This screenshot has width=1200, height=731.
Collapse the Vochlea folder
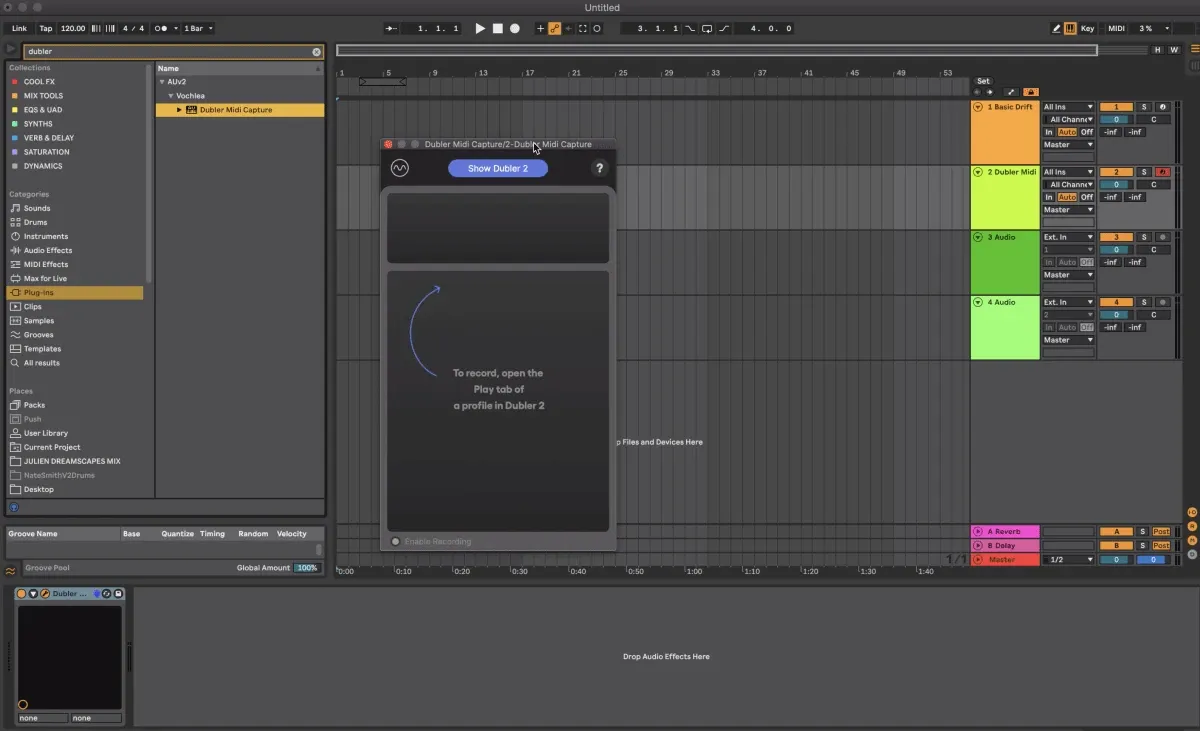tap(171, 96)
